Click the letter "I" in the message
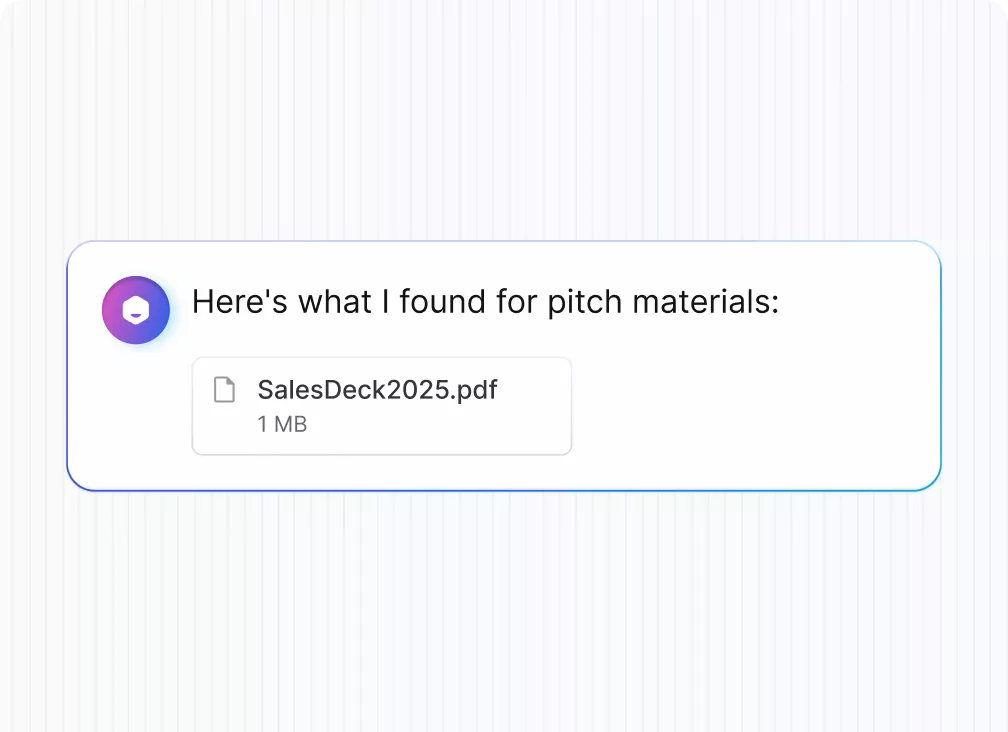The image size is (1008, 732). 386,302
